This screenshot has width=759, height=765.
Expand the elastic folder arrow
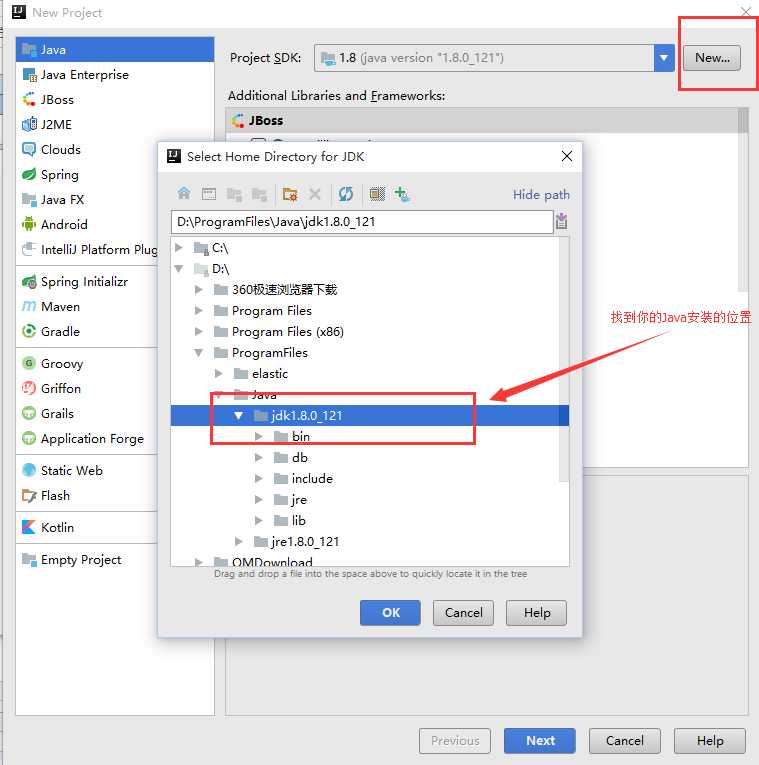point(219,374)
